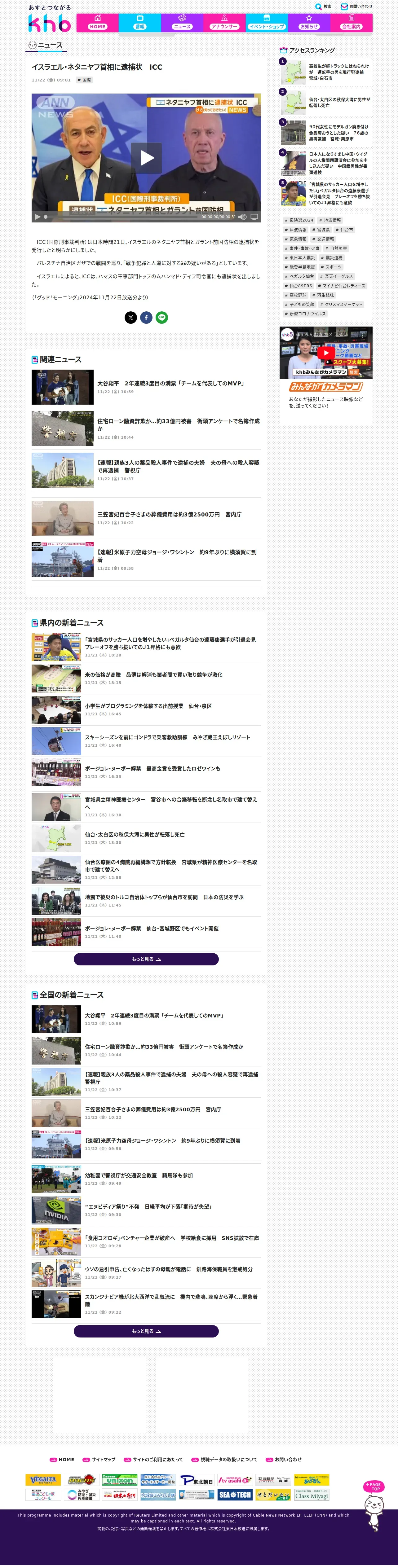Screen dimensions: 398x1568
Task: Open ranking item 3 about モデルガン
Action: point(325,133)
